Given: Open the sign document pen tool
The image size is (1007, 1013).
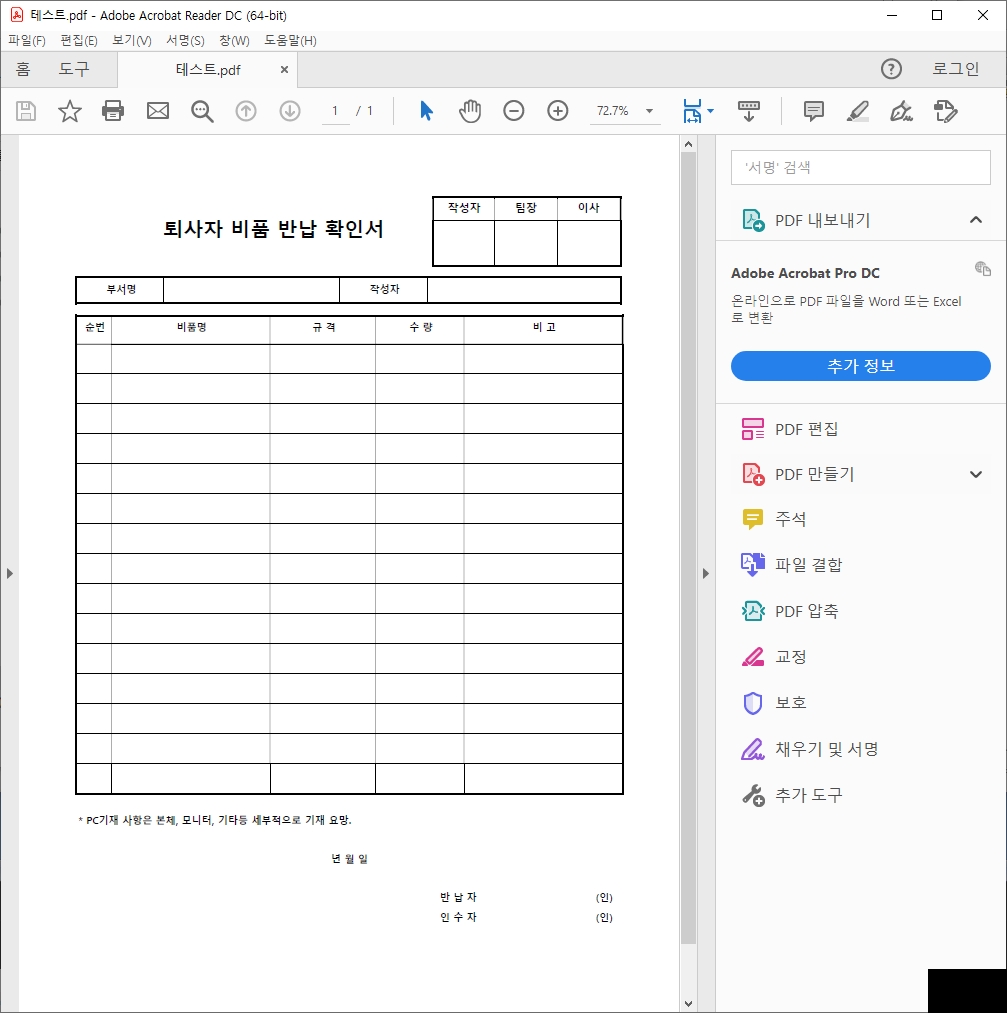Looking at the screenshot, I should point(902,111).
